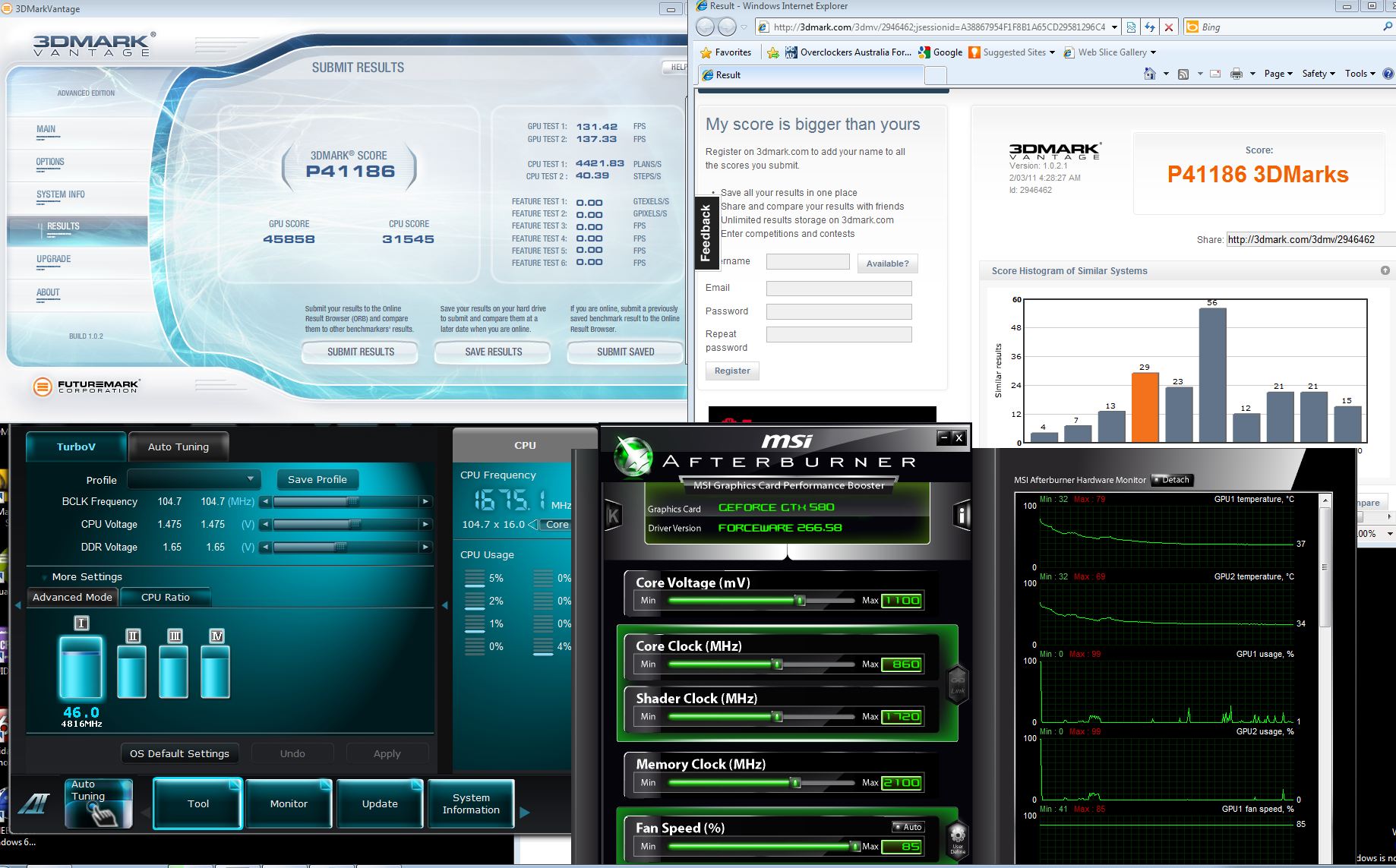This screenshot has height=868, width=1396.
Task: Click the IE Forward arrow button
Action: pyautogui.click(x=727, y=27)
